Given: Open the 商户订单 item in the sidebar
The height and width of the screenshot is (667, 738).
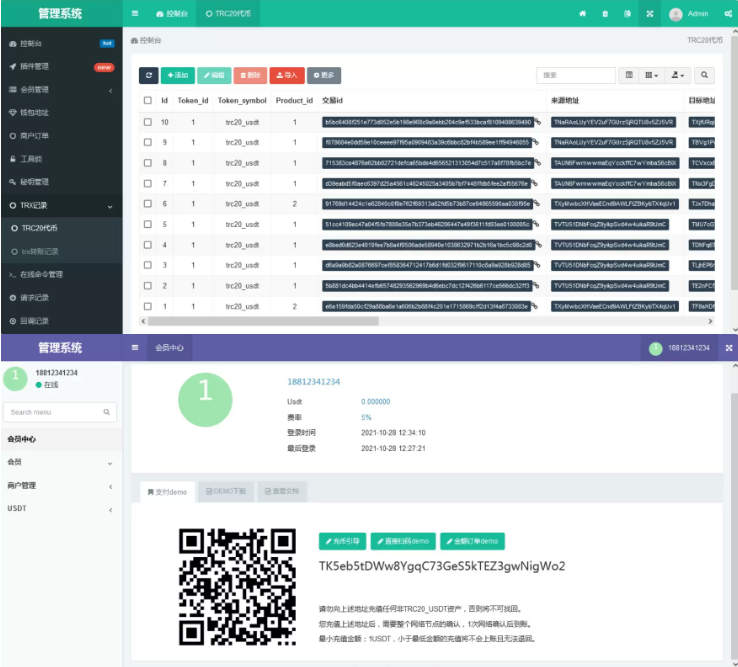Looking at the screenshot, I should (61, 136).
